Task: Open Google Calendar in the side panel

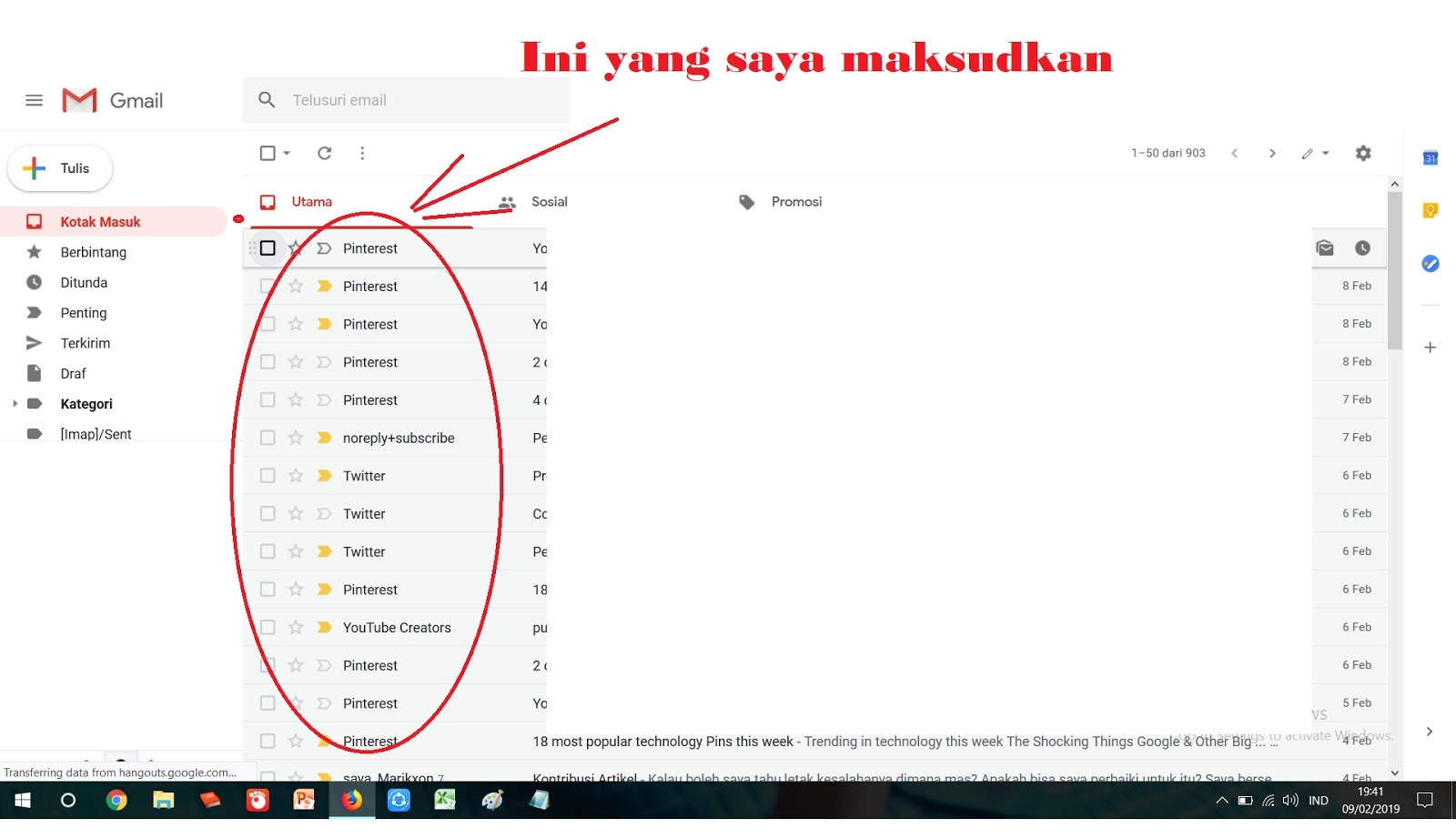Action: pyautogui.click(x=1430, y=157)
